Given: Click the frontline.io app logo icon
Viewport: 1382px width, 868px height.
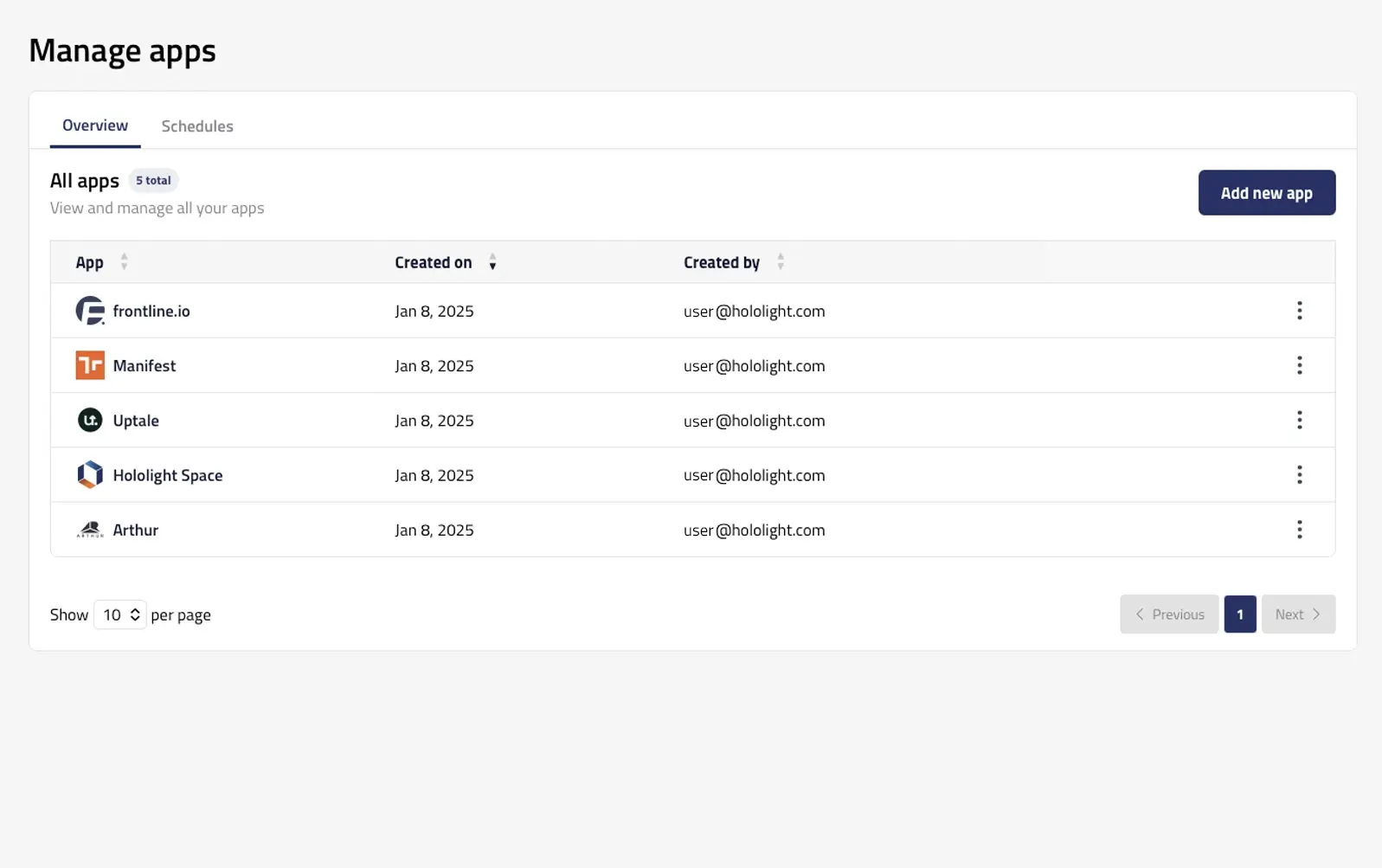Looking at the screenshot, I should point(90,311).
